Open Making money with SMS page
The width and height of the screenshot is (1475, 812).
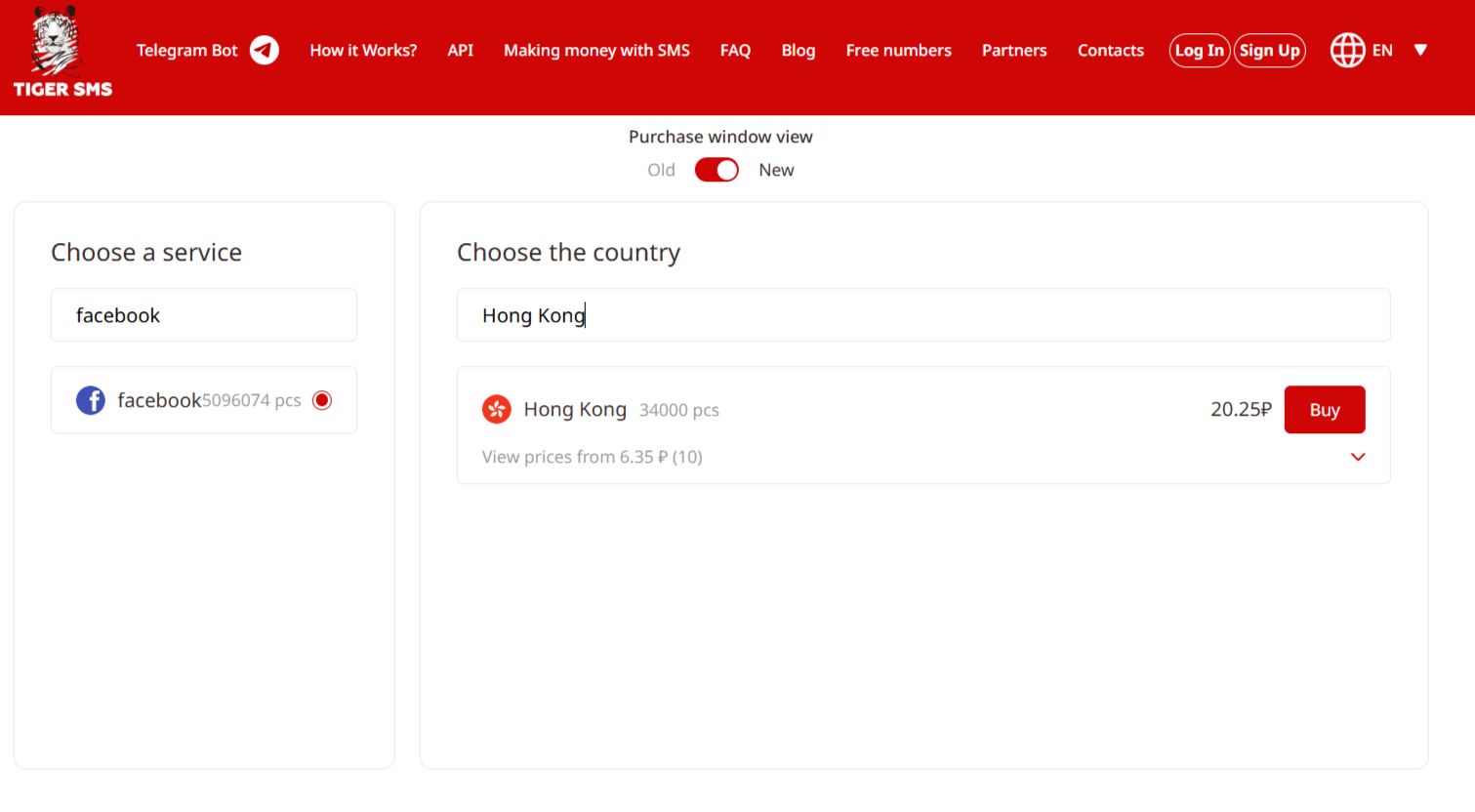tap(596, 50)
